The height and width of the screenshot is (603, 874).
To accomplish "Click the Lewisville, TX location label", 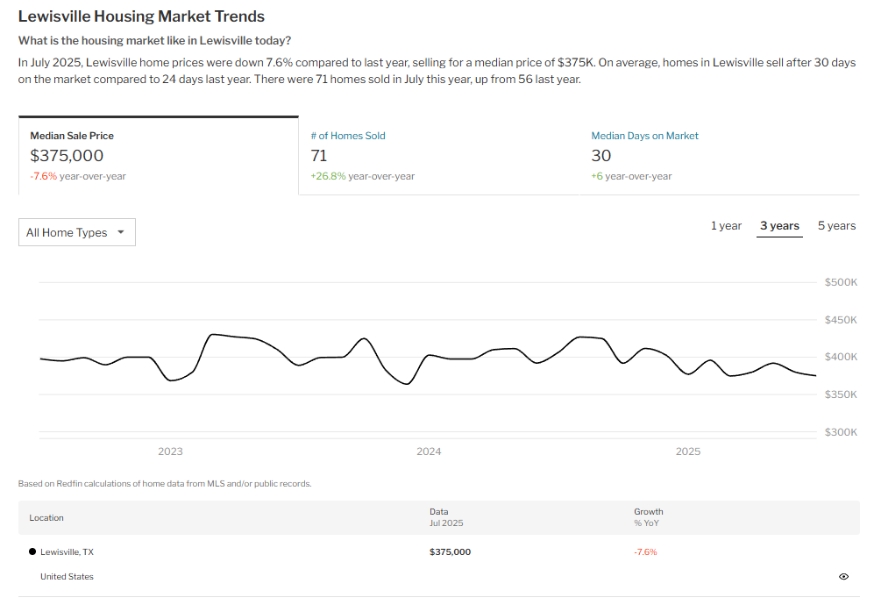I will pyautogui.click(x=67, y=552).
